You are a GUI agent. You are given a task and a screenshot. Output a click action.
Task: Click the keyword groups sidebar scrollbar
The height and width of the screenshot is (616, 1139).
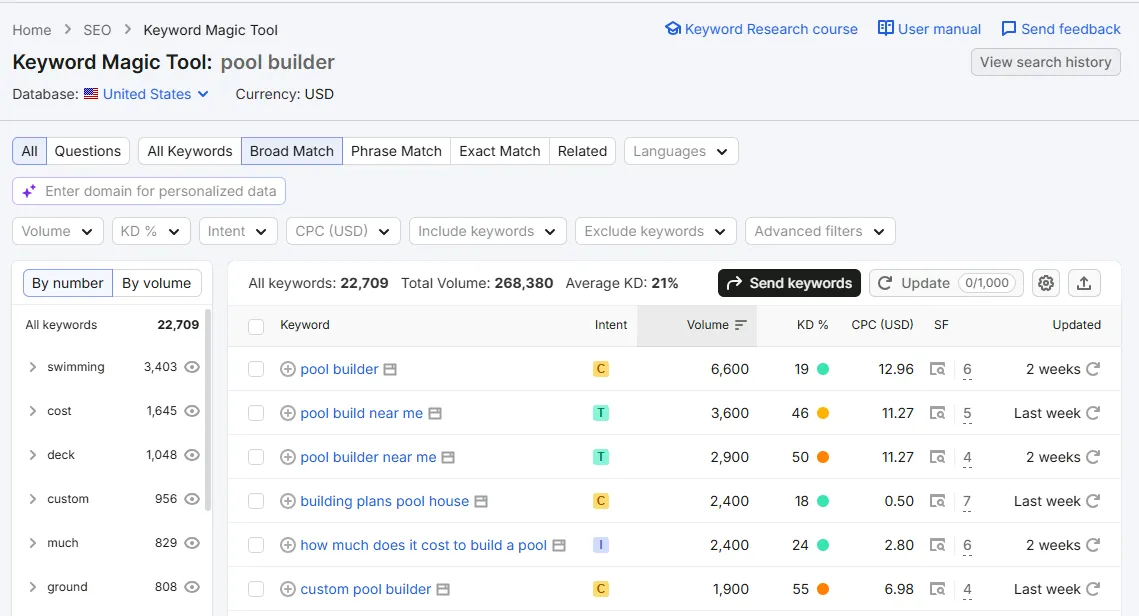click(208, 410)
